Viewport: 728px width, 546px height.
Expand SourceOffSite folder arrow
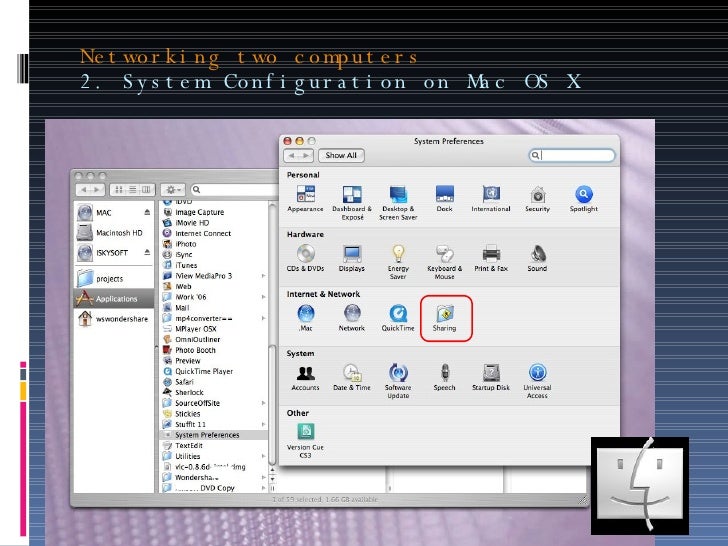tap(263, 403)
